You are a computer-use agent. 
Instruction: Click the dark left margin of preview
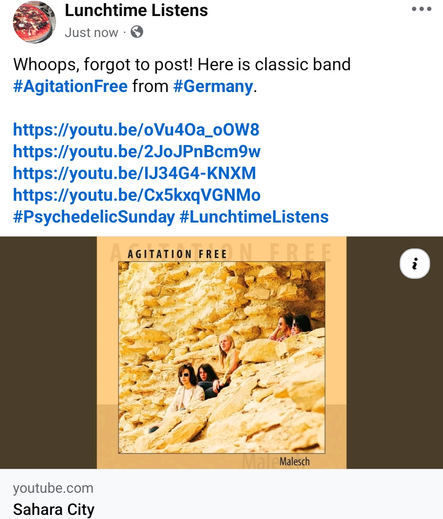coord(48,353)
